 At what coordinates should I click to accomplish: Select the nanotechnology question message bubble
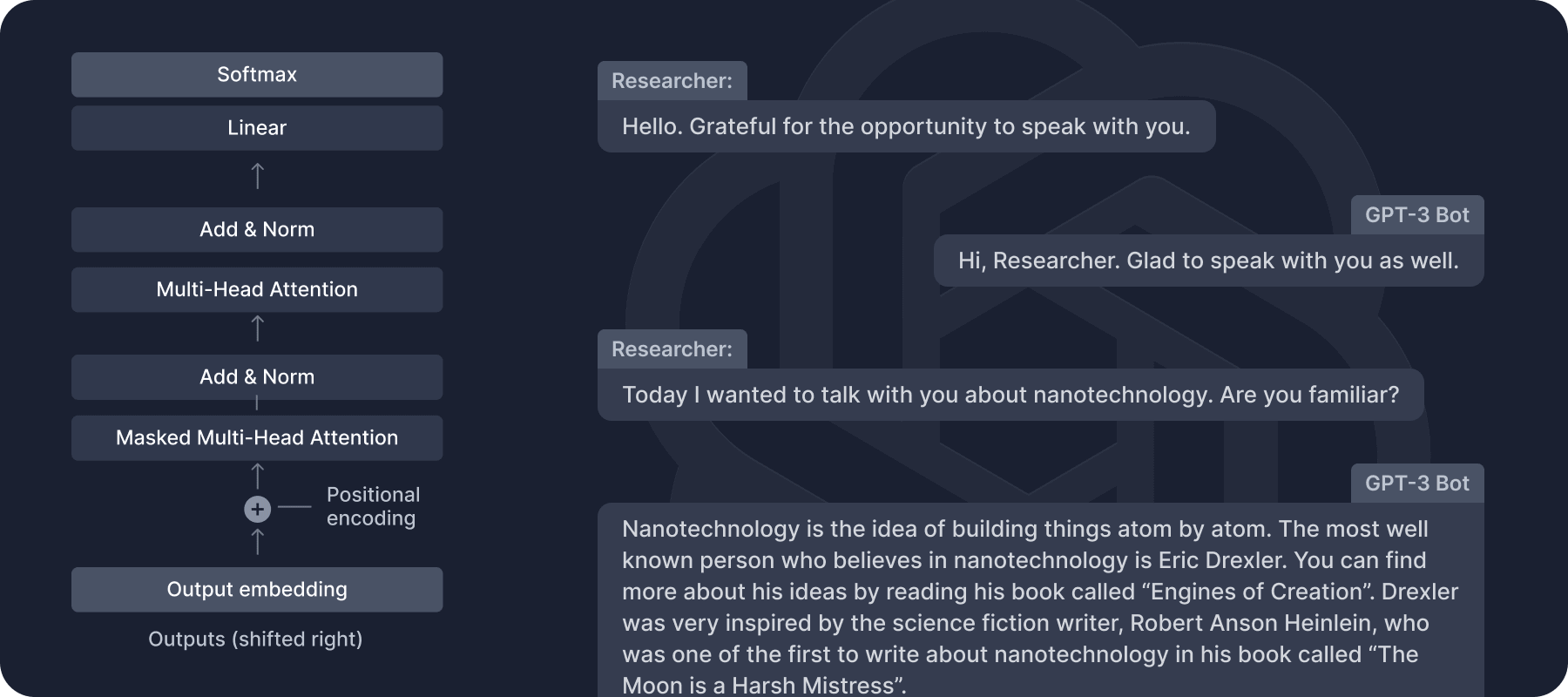click(x=1010, y=396)
